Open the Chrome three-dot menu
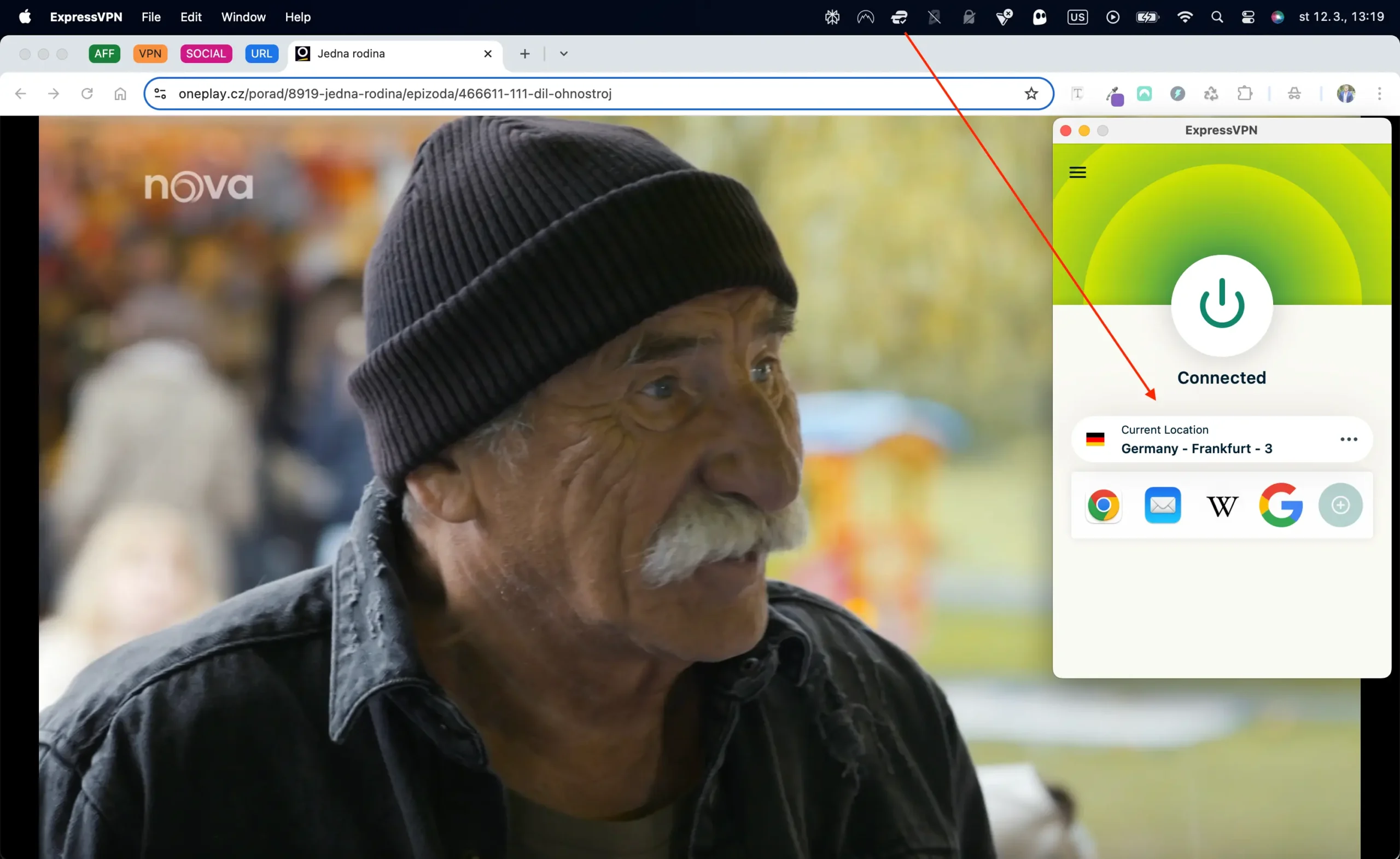 [x=1379, y=94]
